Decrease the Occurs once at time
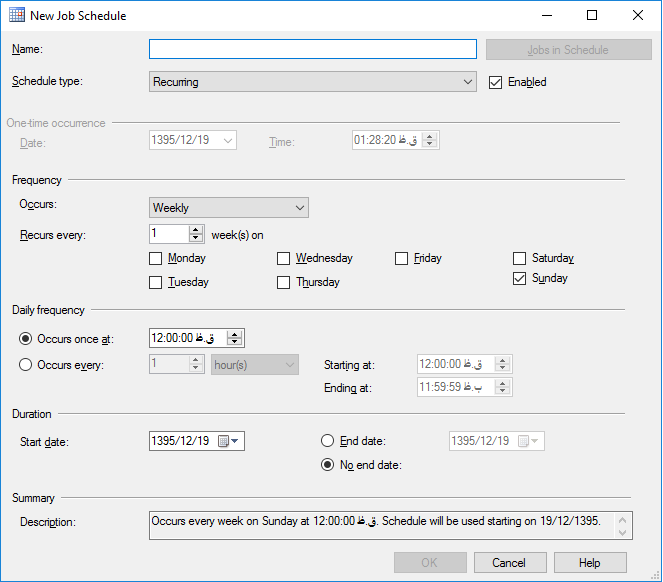The width and height of the screenshot is (663, 582). [235, 343]
